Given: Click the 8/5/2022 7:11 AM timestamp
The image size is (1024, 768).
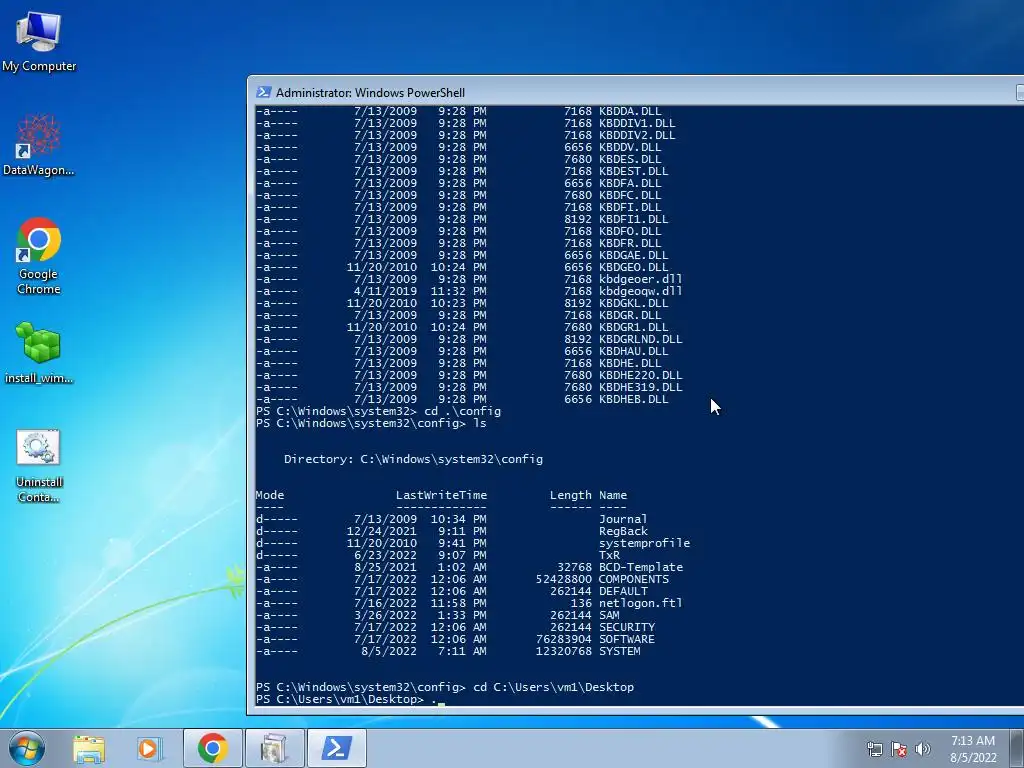Looking at the screenshot, I should [x=424, y=651].
